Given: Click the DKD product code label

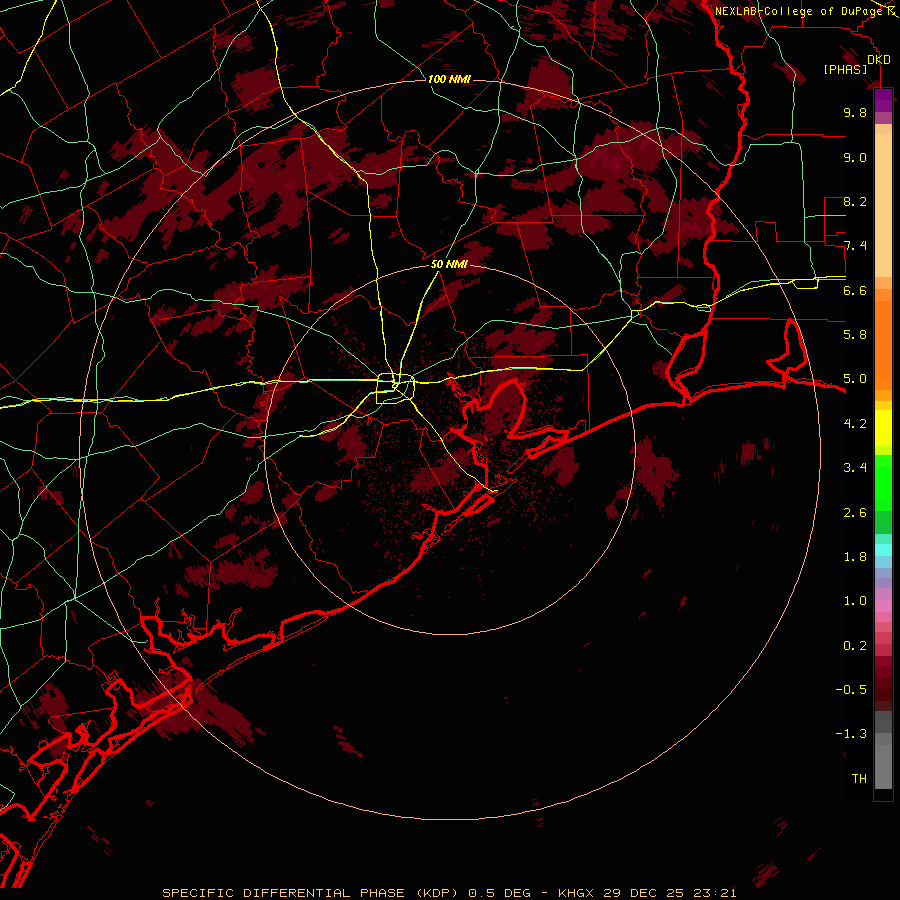Looking at the screenshot, I should (879, 60).
